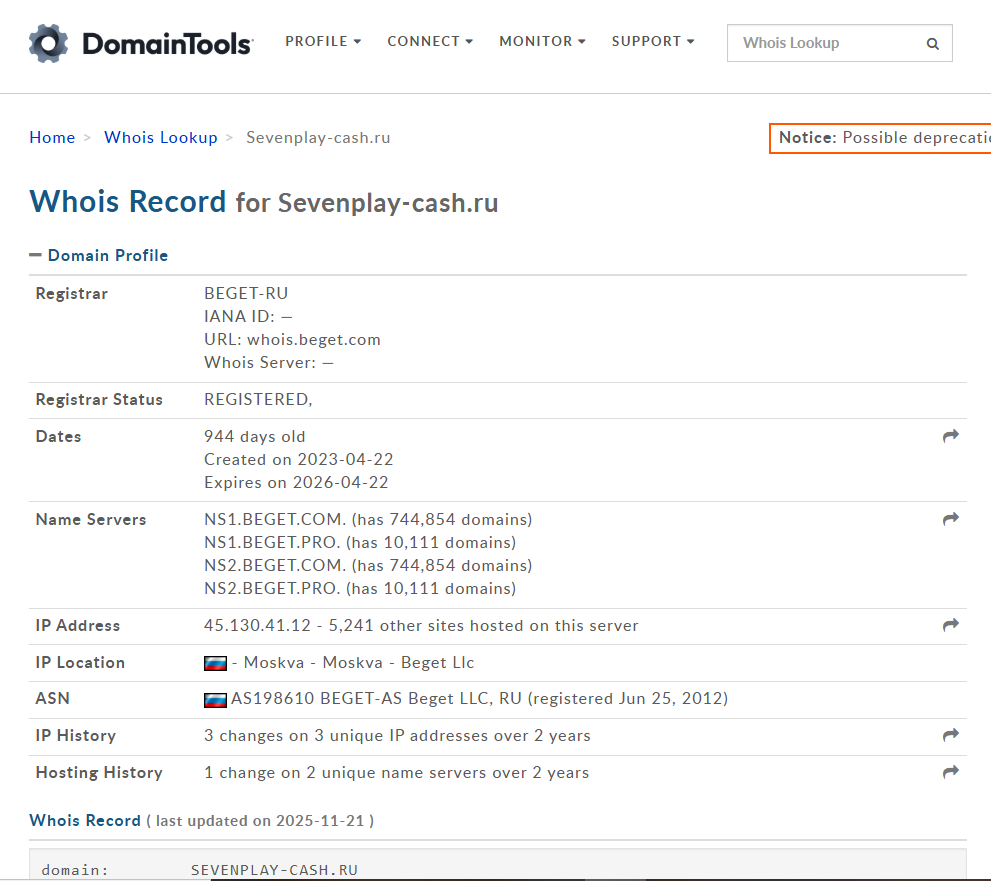
Task: Open the CONNECT dropdown menu
Action: click(x=430, y=41)
